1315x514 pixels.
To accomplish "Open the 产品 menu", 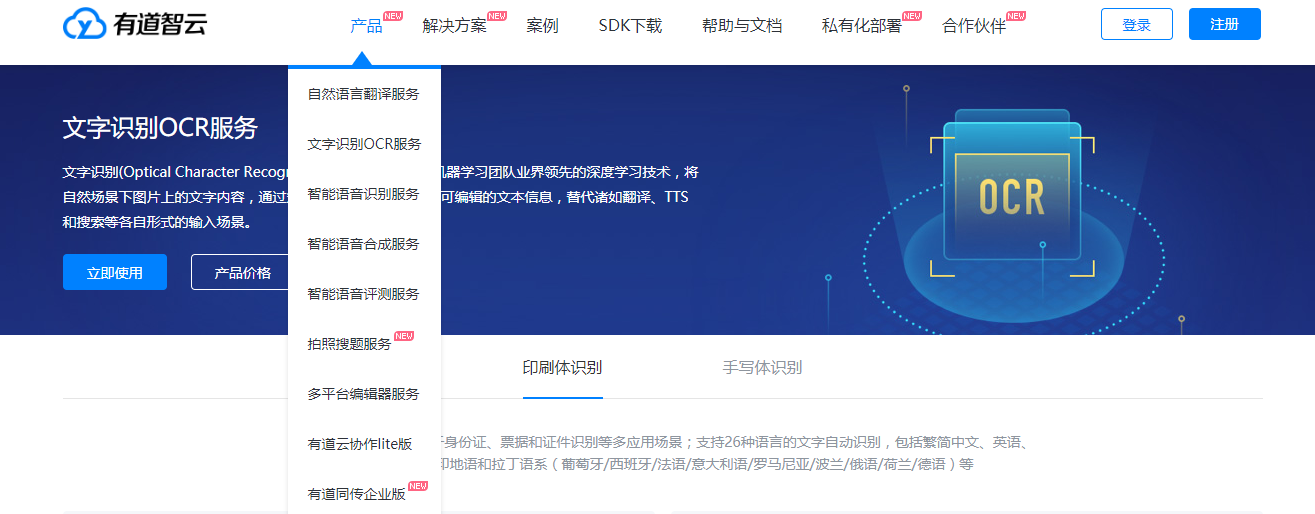I will point(367,26).
